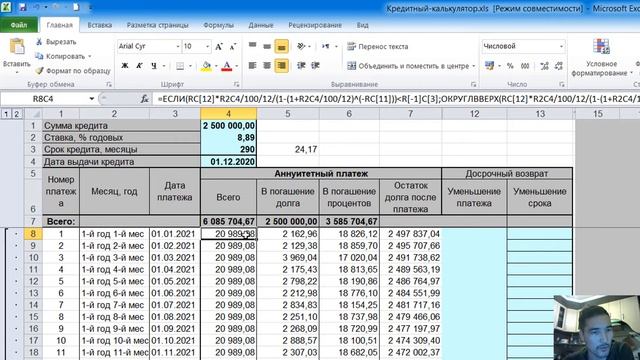Apply the percent style format
640x360 pixels.
click(510, 66)
